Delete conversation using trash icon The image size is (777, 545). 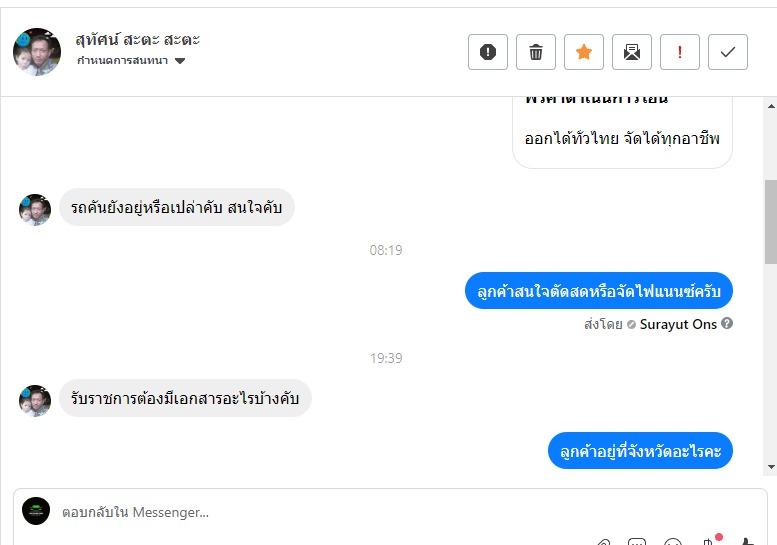pos(536,52)
